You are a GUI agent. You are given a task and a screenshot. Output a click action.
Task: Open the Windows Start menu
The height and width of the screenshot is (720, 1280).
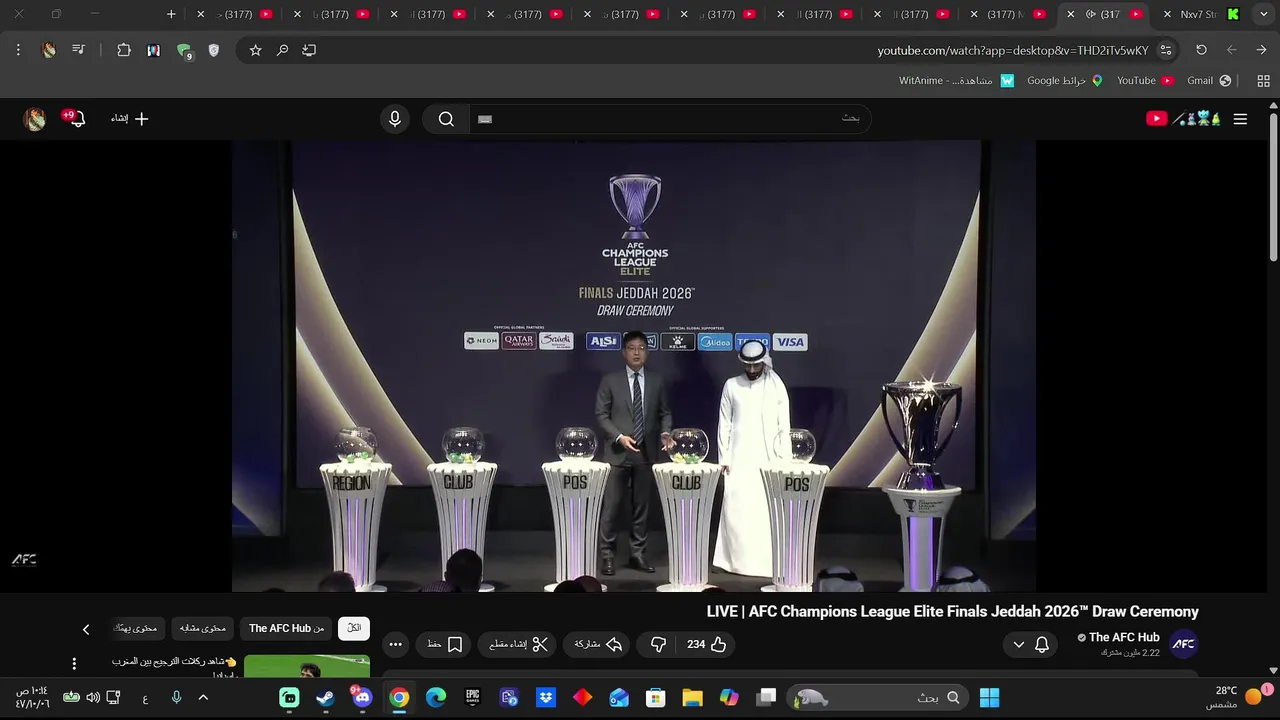point(989,697)
